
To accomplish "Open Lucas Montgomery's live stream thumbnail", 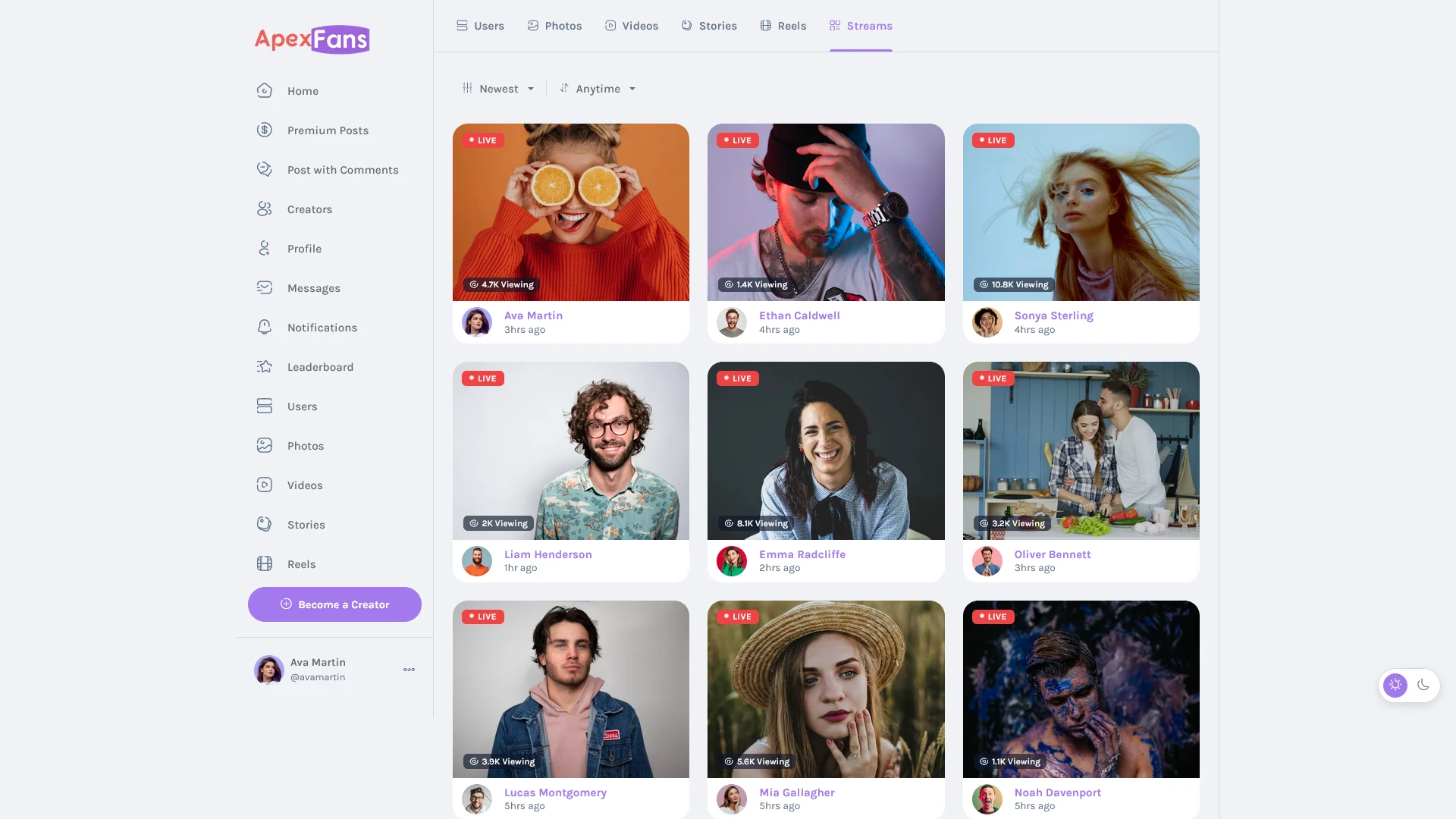I will point(571,689).
